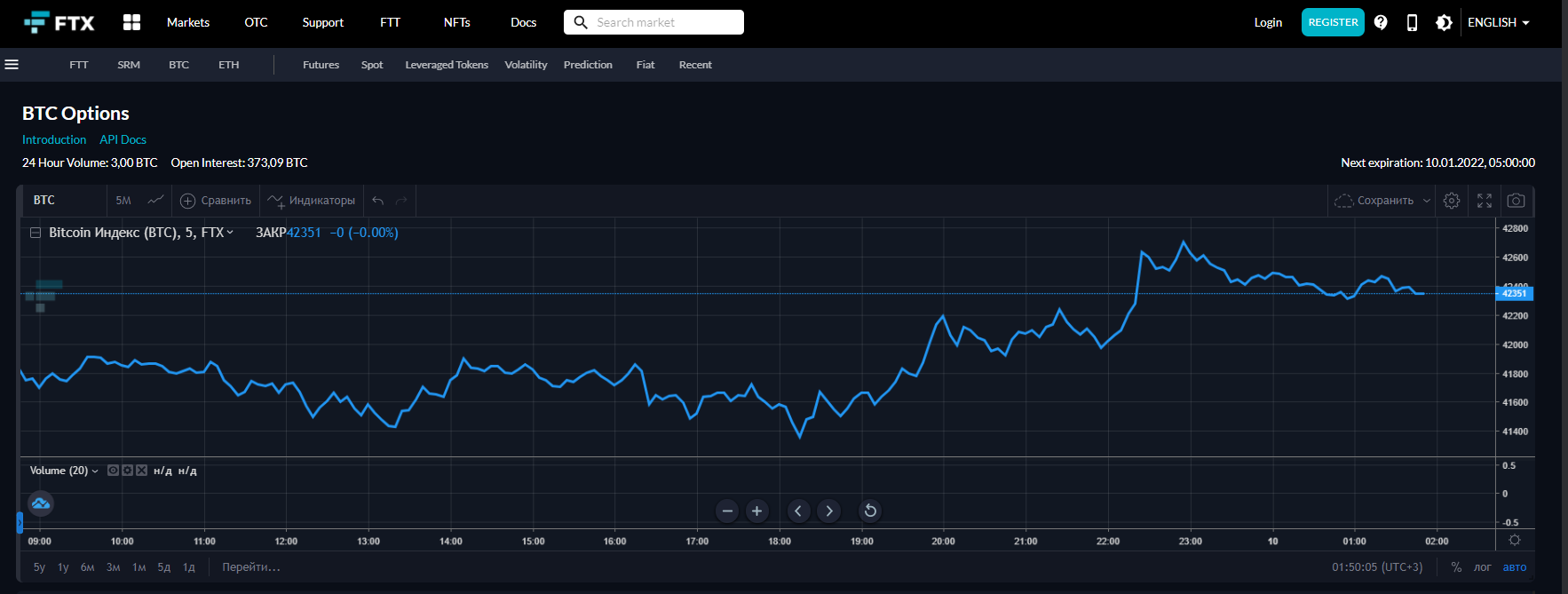The height and width of the screenshot is (594, 1568).
Task: Undo the last chart action
Action: (x=378, y=201)
